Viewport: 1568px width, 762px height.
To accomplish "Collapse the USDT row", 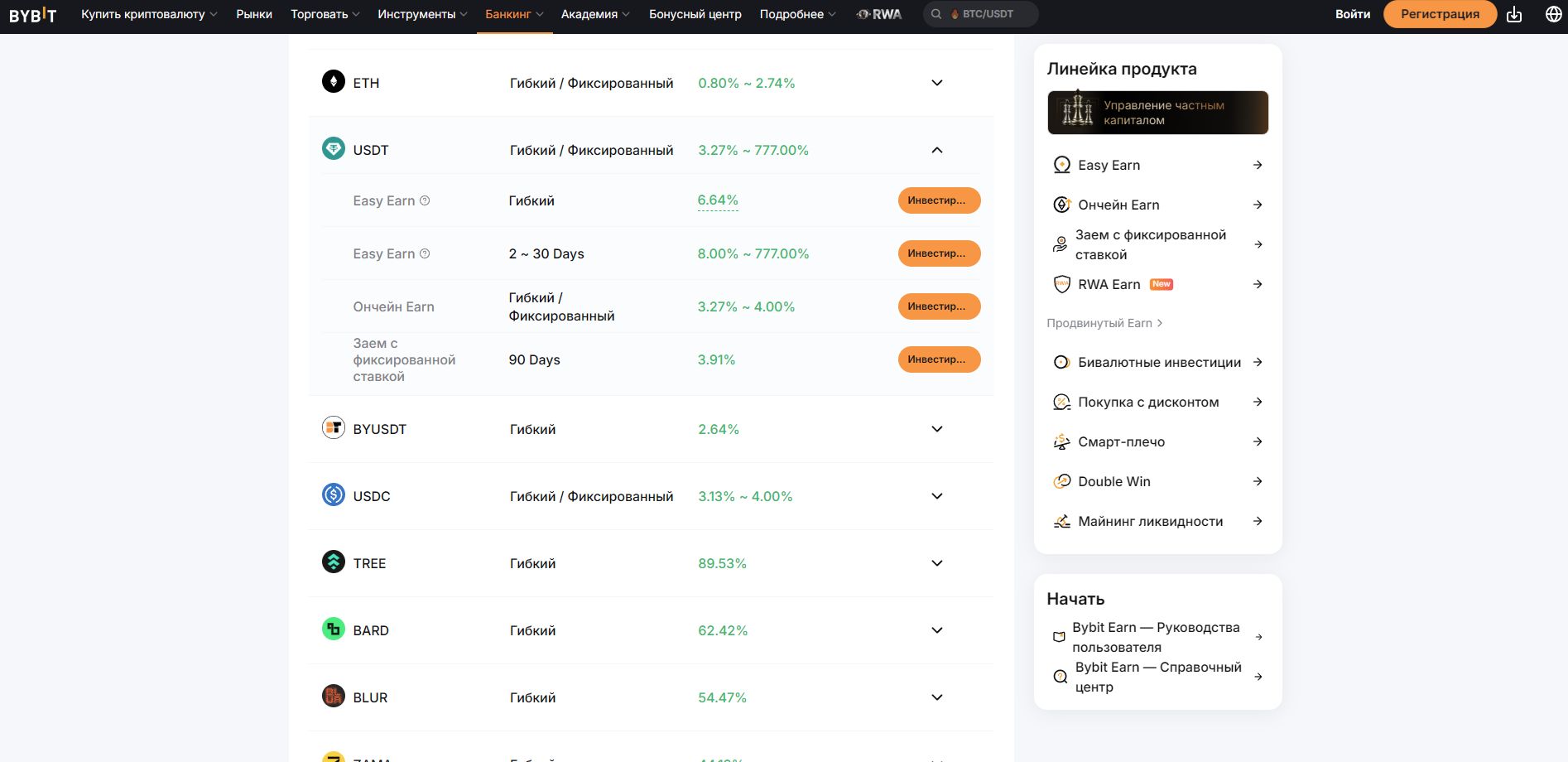I will click(937, 150).
